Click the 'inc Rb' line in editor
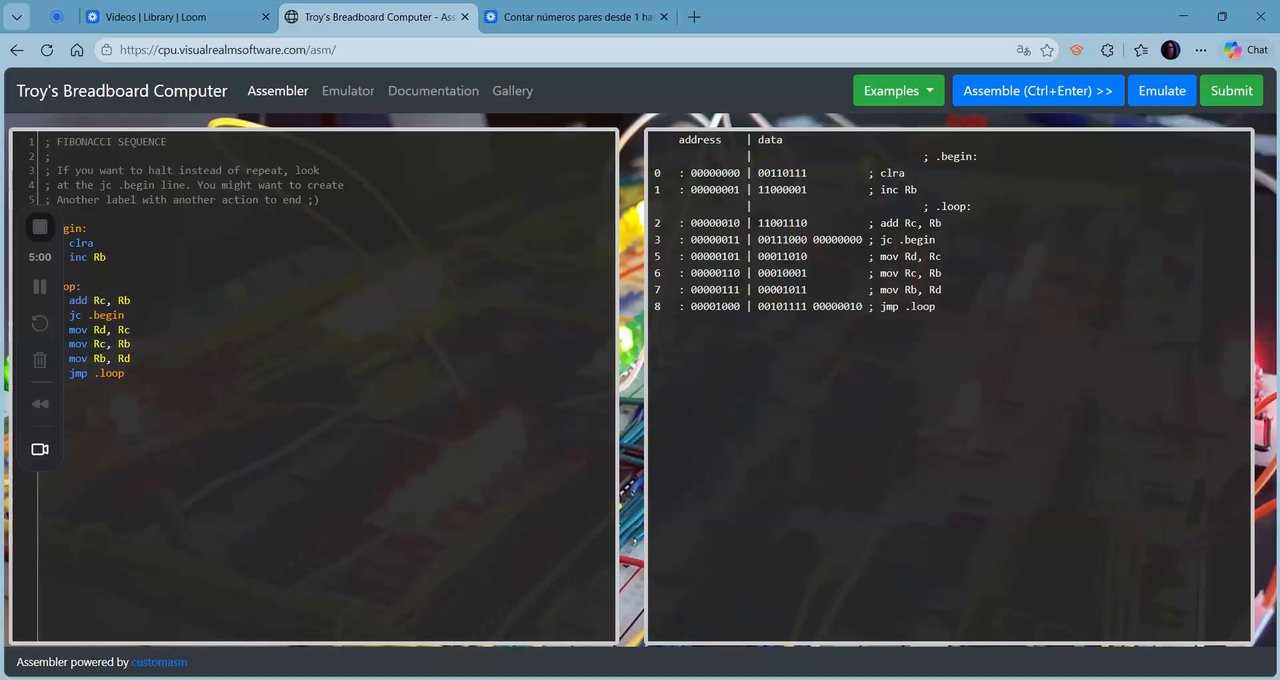 coord(87,257)
